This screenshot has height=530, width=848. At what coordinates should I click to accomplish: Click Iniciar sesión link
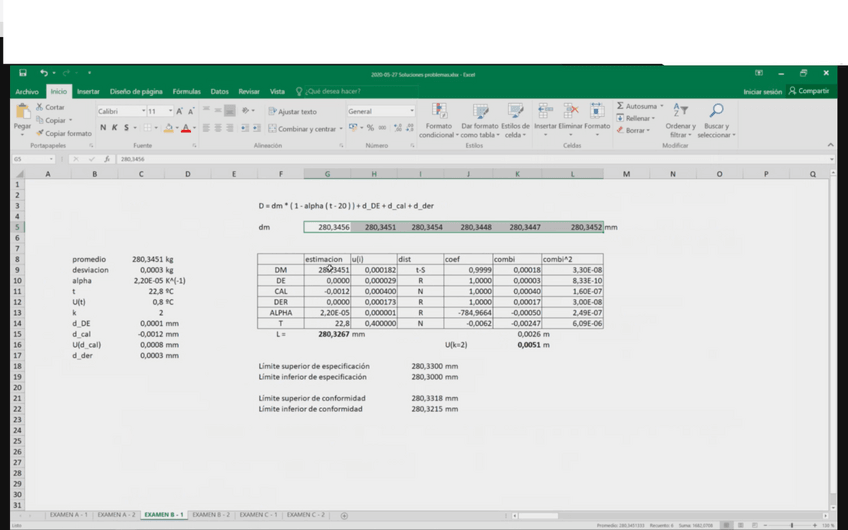click(x=762, y=91)
